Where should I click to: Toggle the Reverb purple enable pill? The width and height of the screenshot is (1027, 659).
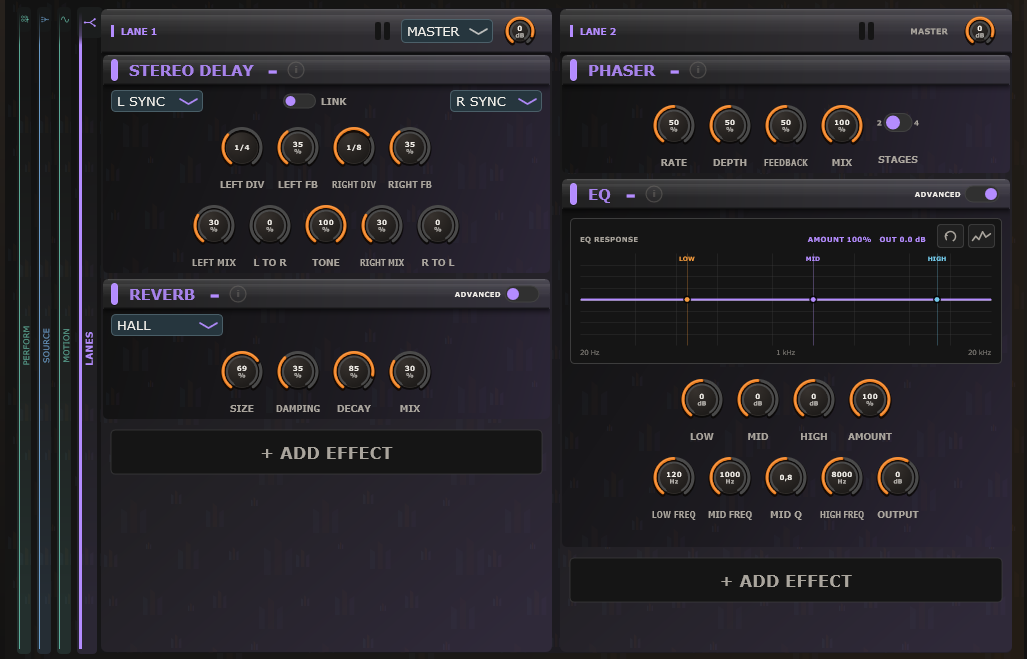point(115,294)
